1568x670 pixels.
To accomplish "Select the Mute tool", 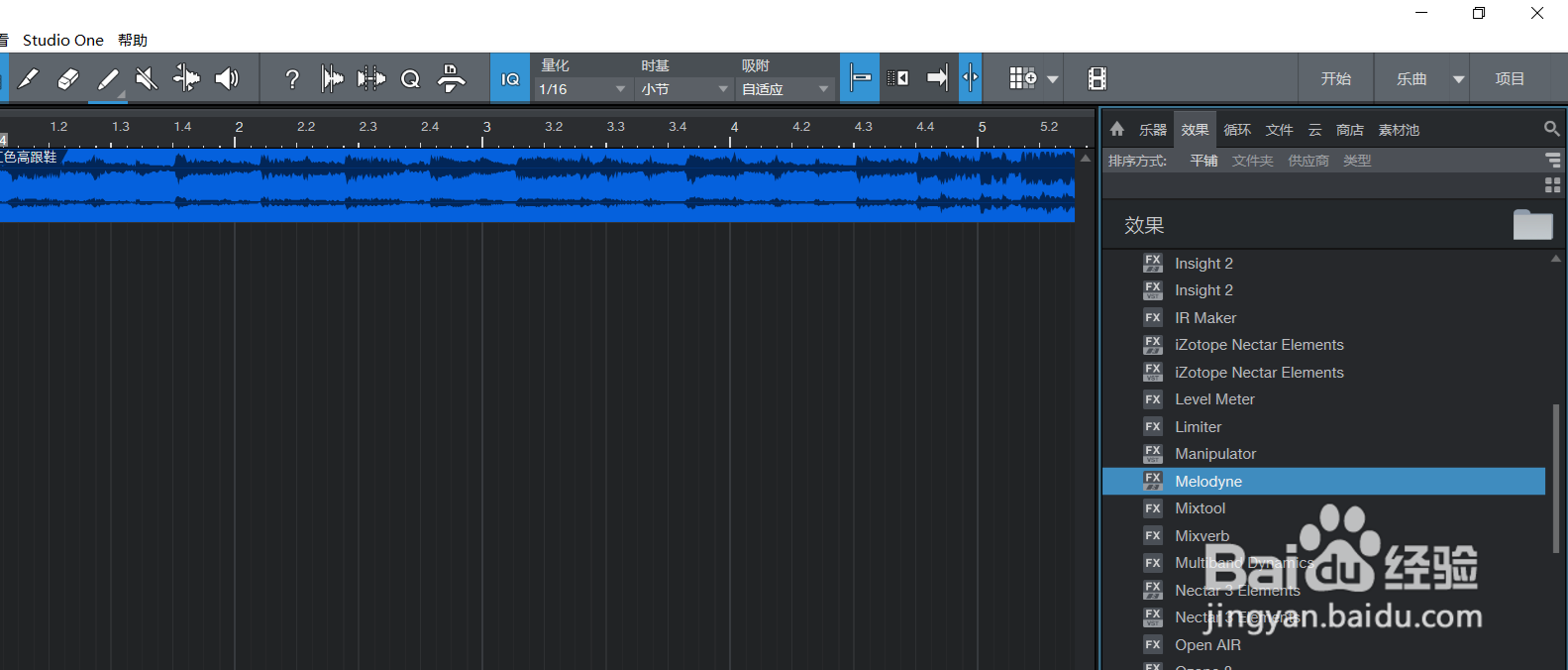I will pyautogui.click(x=147, y=78).
